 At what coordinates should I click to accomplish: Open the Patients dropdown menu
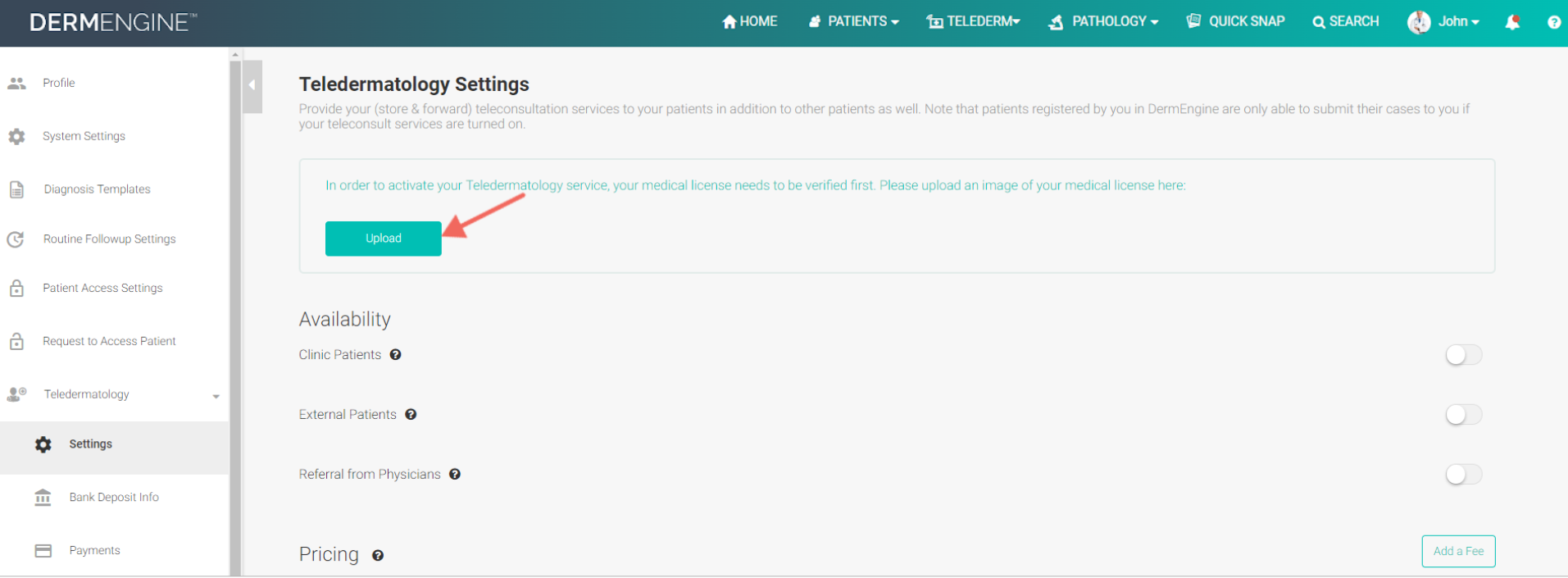point(853,21)
